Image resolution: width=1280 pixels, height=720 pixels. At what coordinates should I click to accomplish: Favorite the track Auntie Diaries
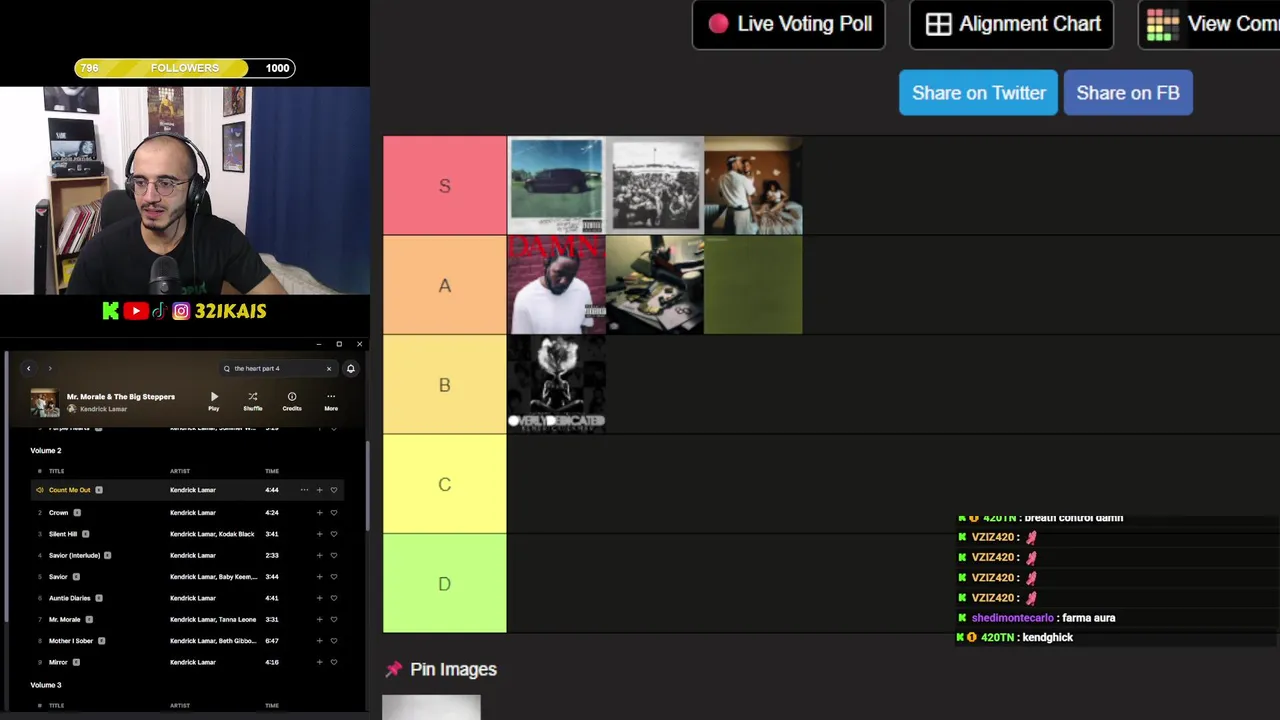point(334,598)
